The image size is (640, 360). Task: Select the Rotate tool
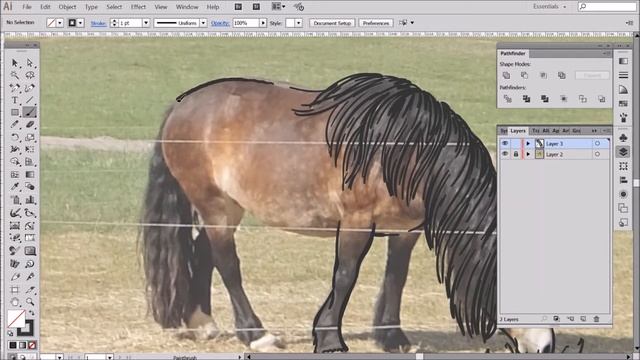[x=15, y=137]
